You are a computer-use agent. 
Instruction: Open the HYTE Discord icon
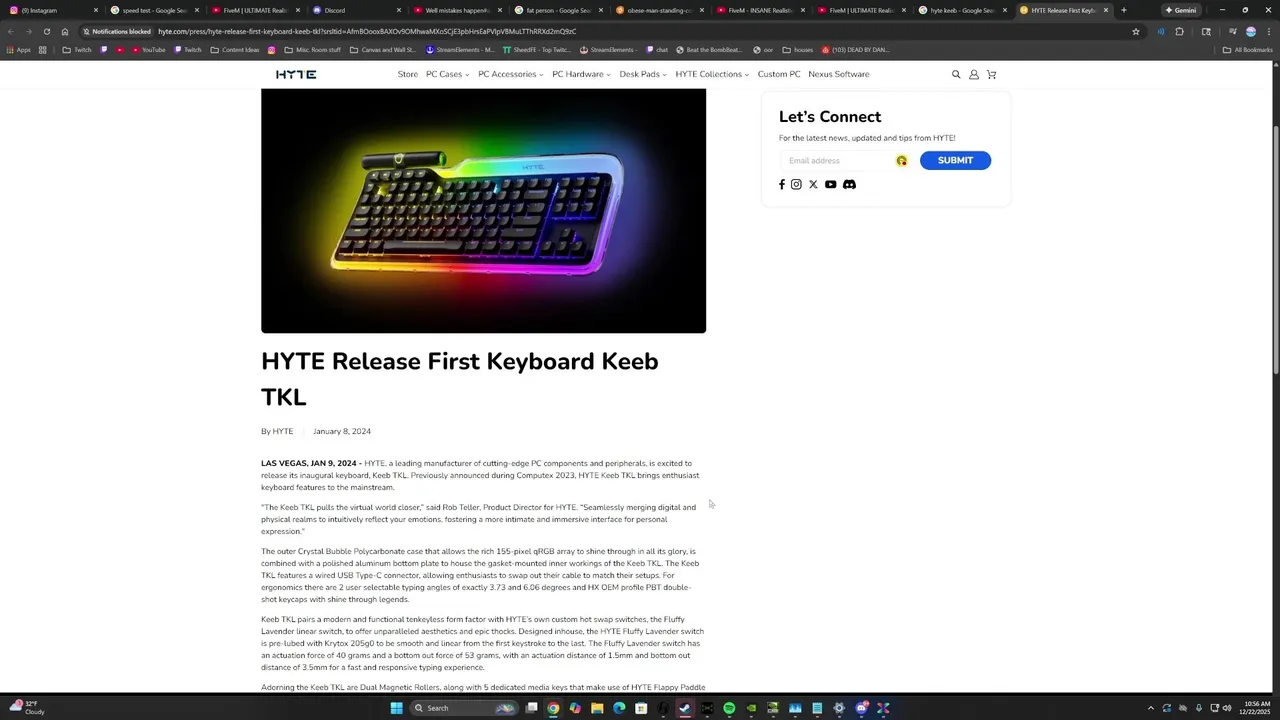pos(849,184)
